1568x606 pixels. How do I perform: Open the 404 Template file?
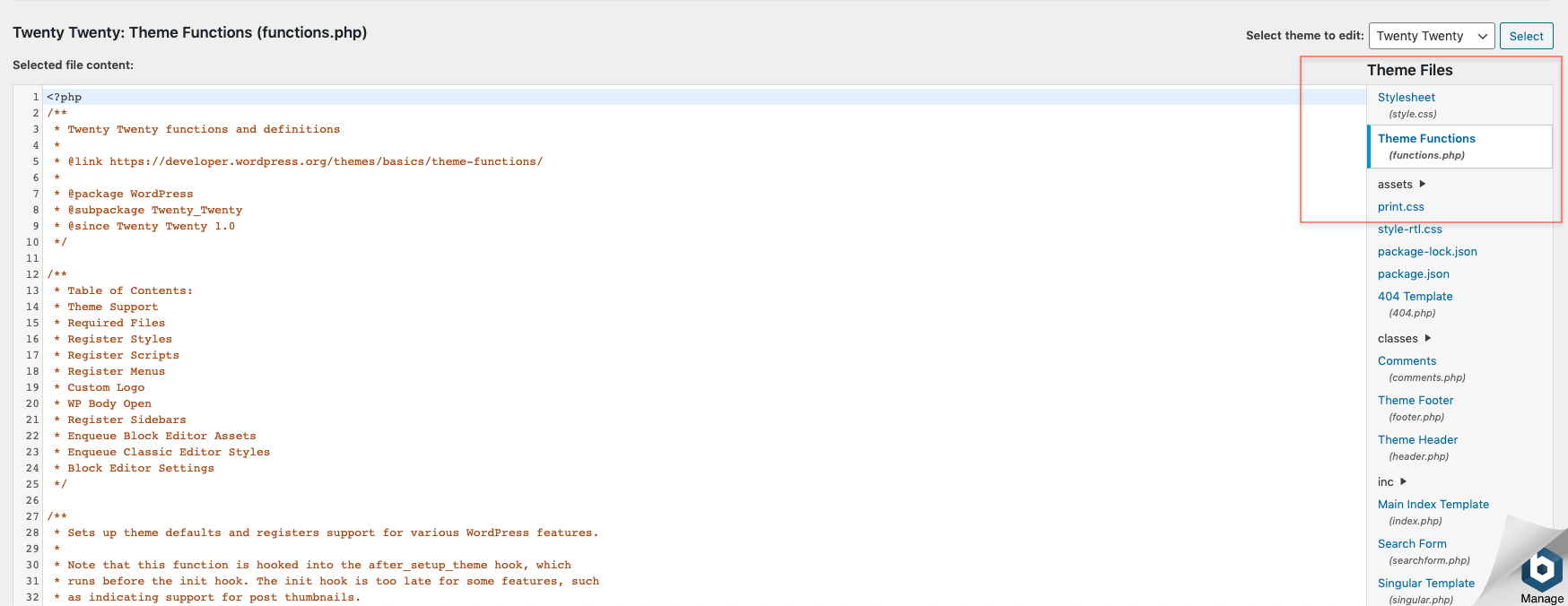point(1415,297)
